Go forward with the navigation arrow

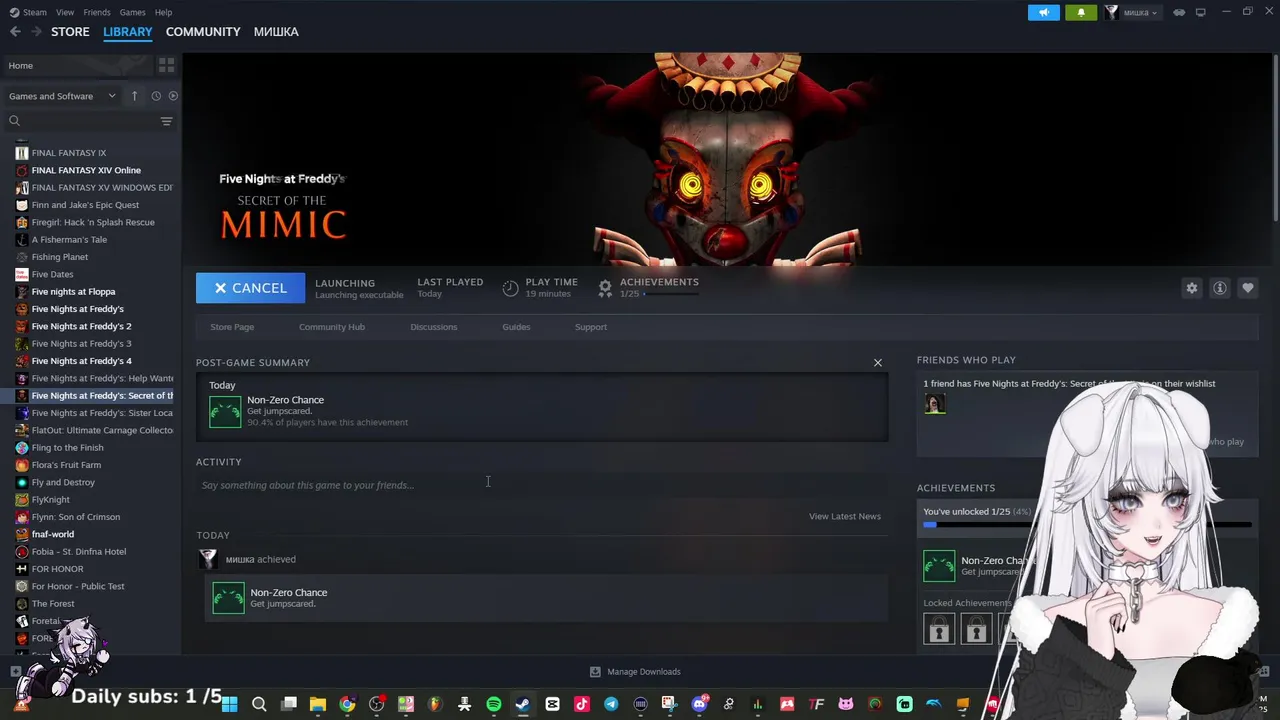[x=36, y=32]
